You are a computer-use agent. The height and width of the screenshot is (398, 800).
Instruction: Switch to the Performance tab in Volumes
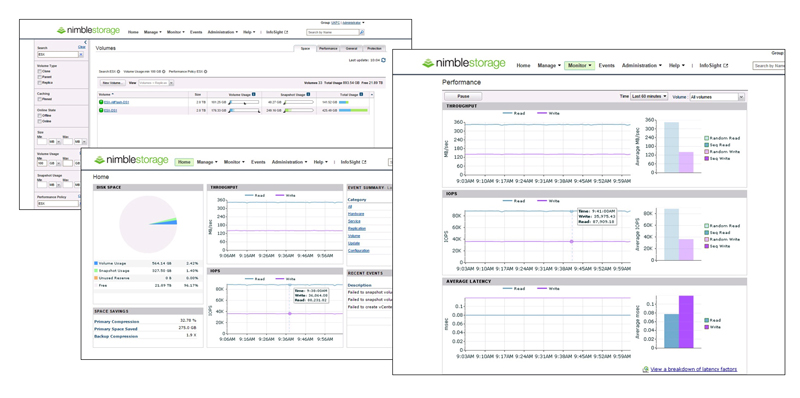(328, 48)
